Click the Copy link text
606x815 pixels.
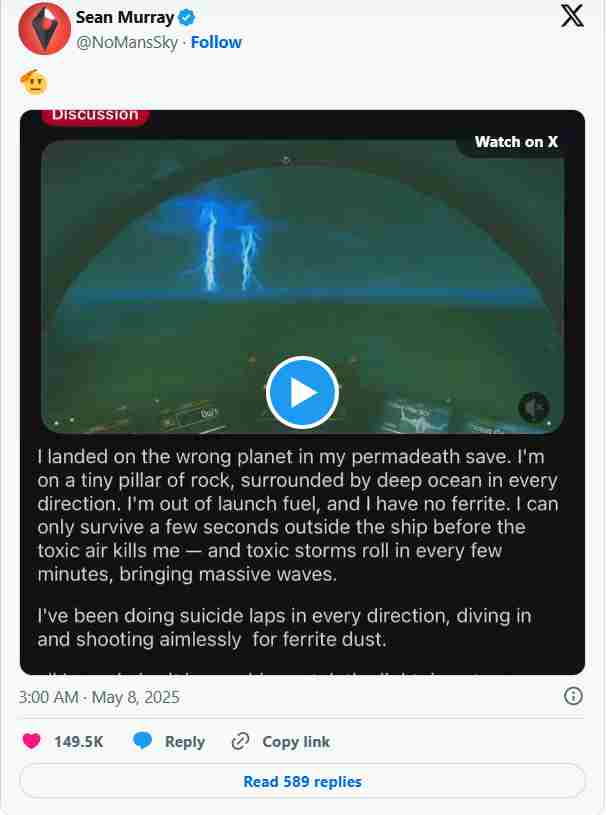pos(296,742)
